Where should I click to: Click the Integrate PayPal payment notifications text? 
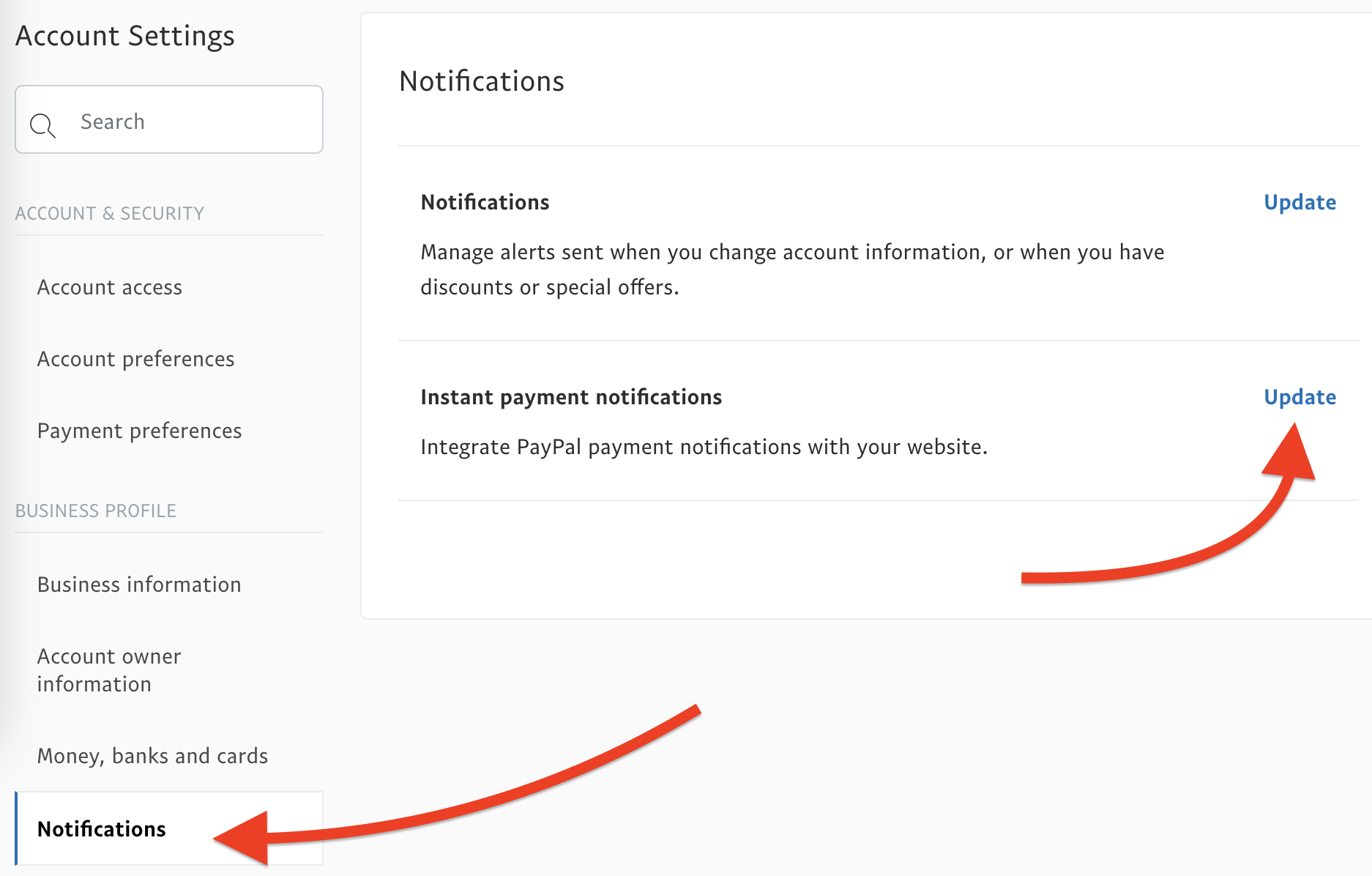[x=704, y=447]
